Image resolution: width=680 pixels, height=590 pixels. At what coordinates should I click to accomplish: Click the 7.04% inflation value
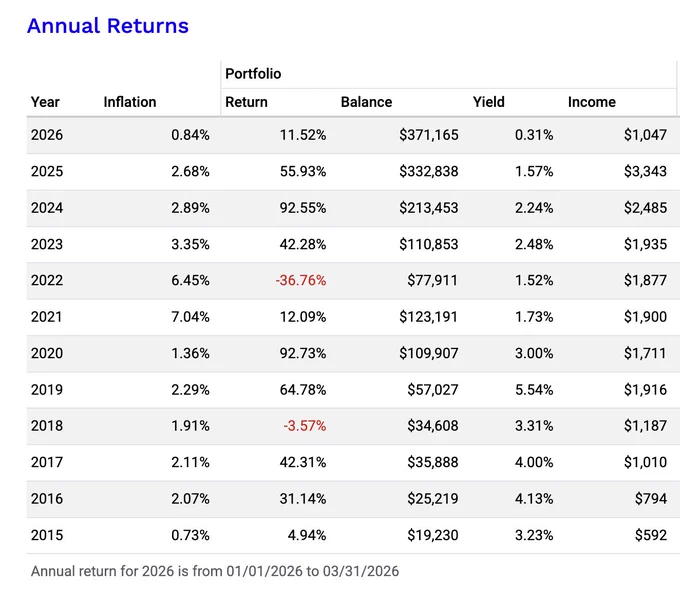click(190, 317)
